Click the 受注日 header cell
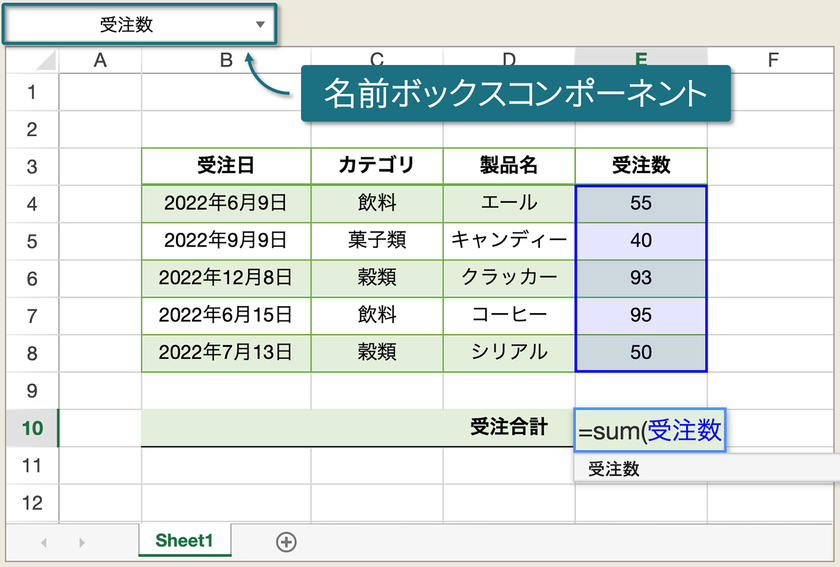Screen dimensions: 840x567 click(x=226, y=166)
